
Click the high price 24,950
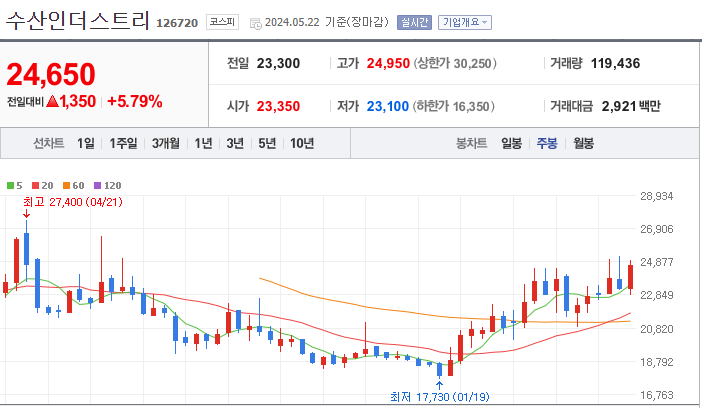(x=388, y=64)
